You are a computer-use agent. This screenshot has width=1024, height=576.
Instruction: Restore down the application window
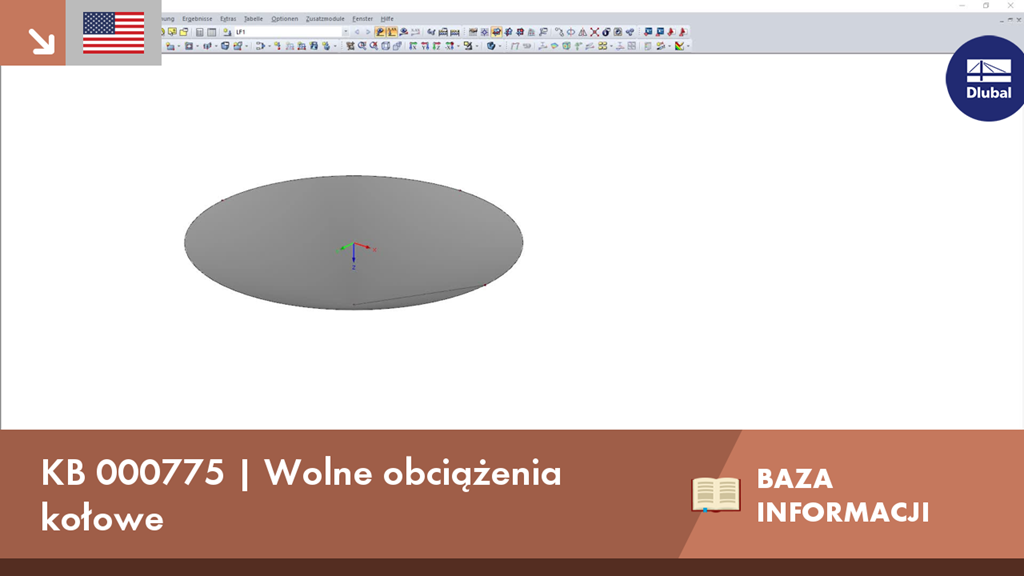coord(986,5)
